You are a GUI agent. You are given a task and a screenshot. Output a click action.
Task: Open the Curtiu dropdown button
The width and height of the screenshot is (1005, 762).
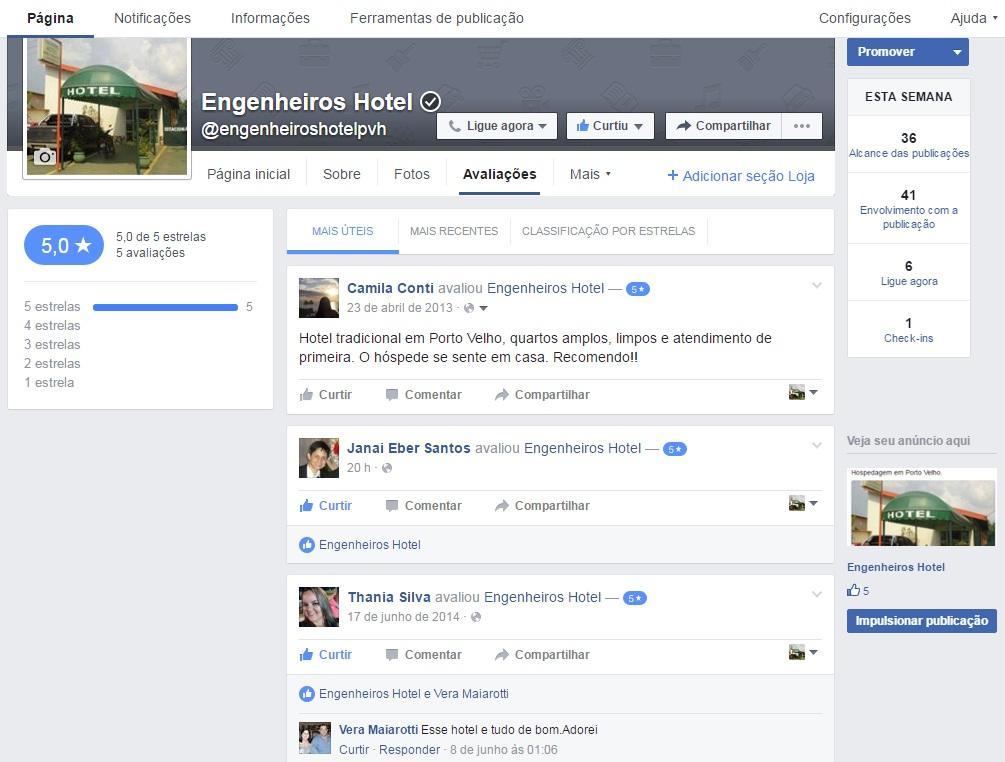click(x=610, y=126)
